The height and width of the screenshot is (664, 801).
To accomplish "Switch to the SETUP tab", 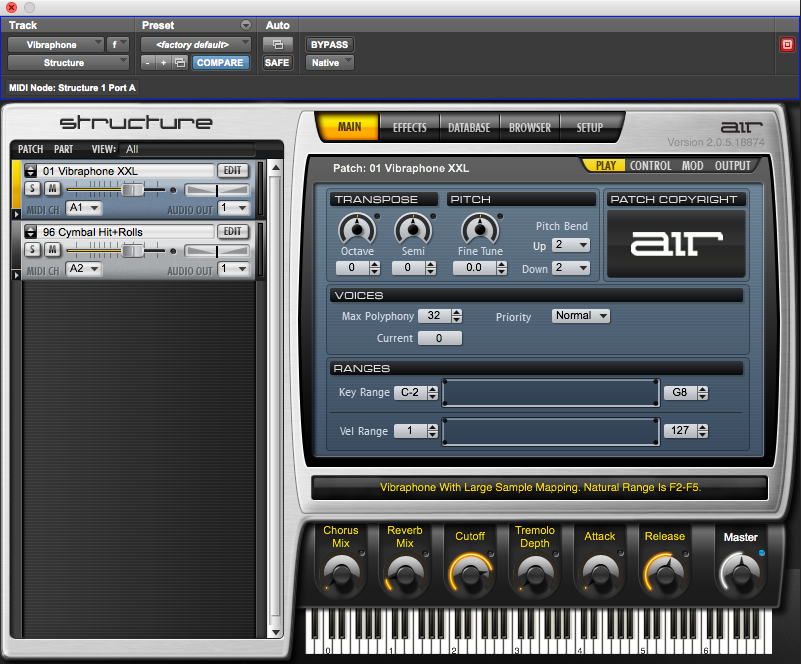I will (x=590, y=127).
